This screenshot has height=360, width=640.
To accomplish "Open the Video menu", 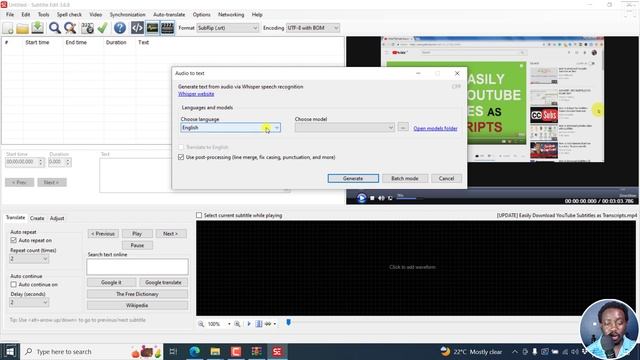I will coord(96,14).
